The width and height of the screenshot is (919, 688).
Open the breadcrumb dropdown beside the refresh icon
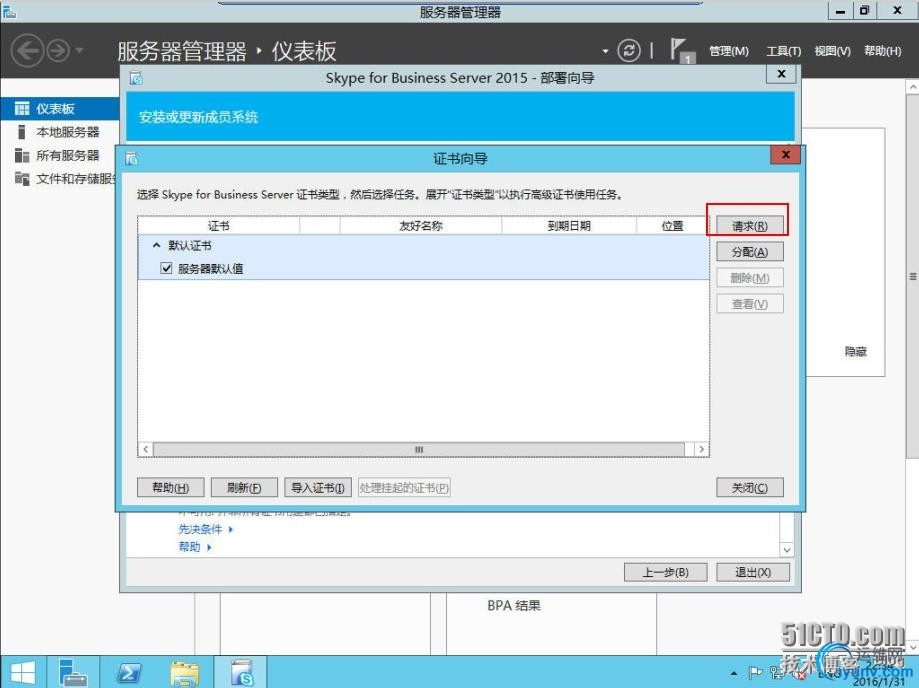coord(605,51)
